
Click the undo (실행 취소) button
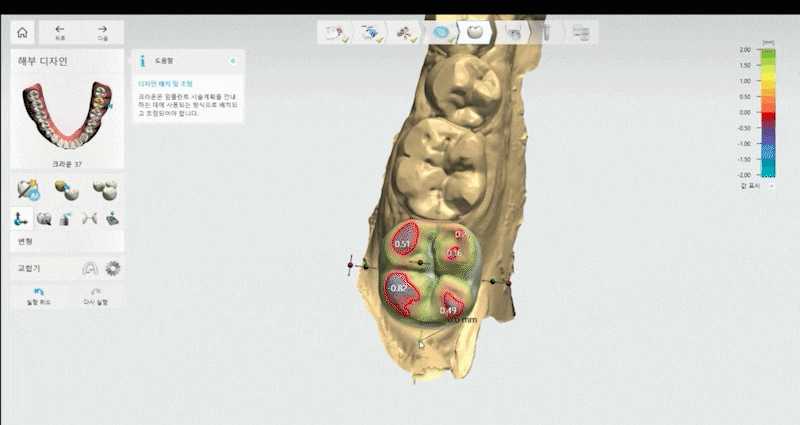39,295
